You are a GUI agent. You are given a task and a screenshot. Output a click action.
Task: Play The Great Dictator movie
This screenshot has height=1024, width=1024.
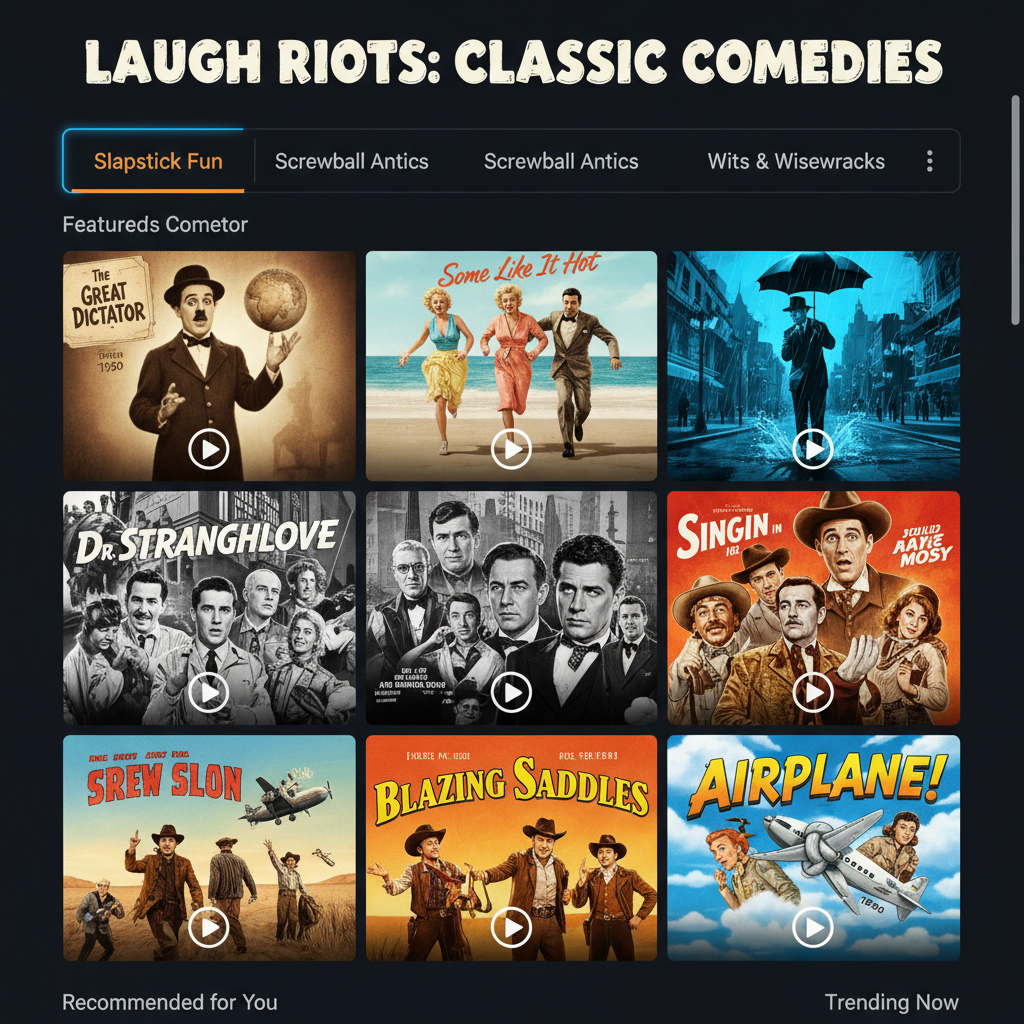pyautogui.click(x=208, y=449)
